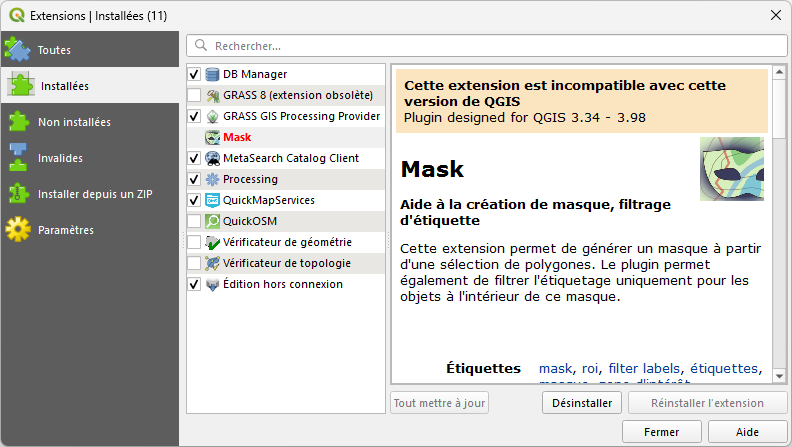Uncheck GRASS GIS Processing Provider checkbox
The image size is (792, 447).
click(194, 116)
